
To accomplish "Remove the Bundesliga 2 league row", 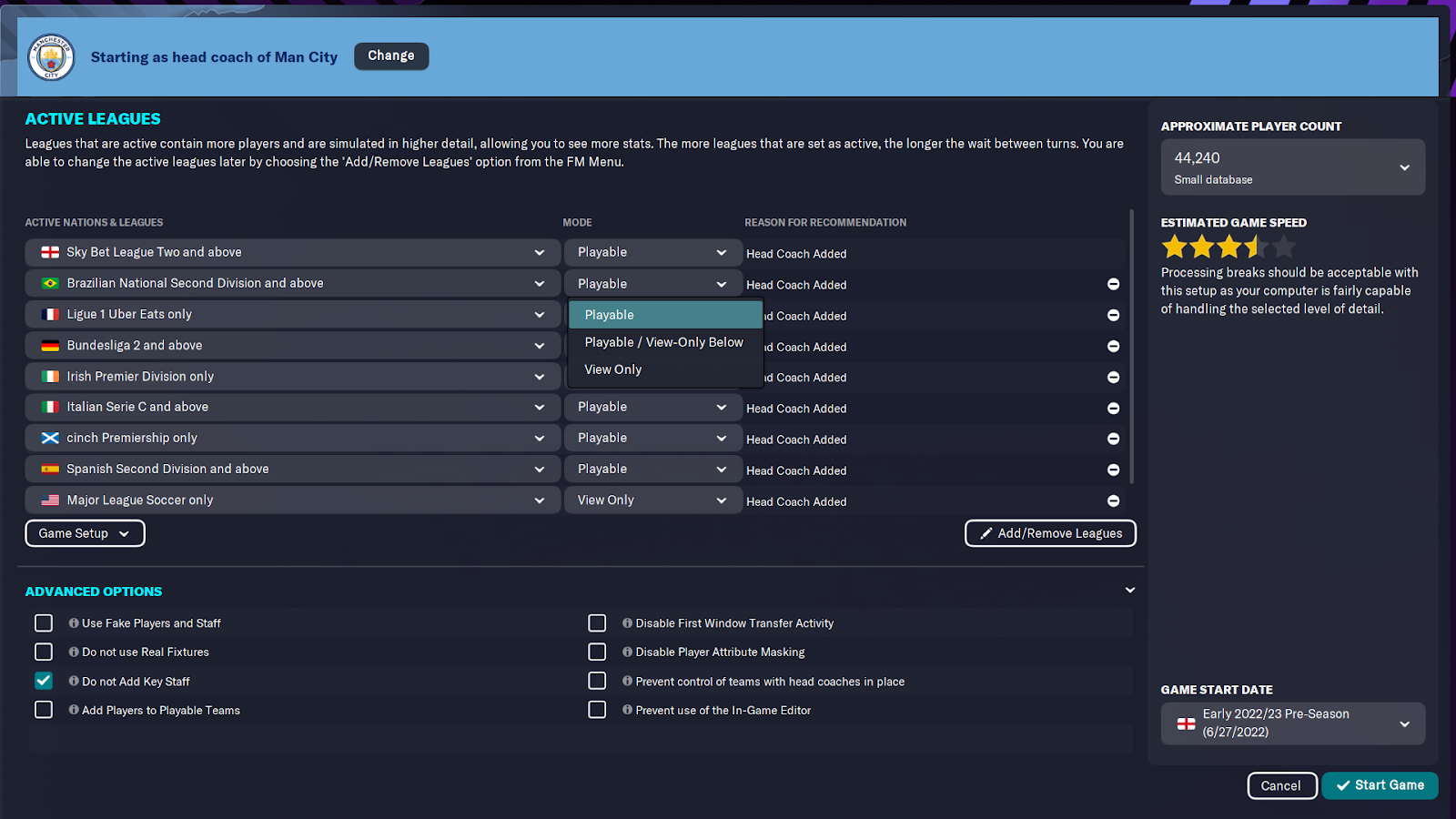I will point(1113,346).
